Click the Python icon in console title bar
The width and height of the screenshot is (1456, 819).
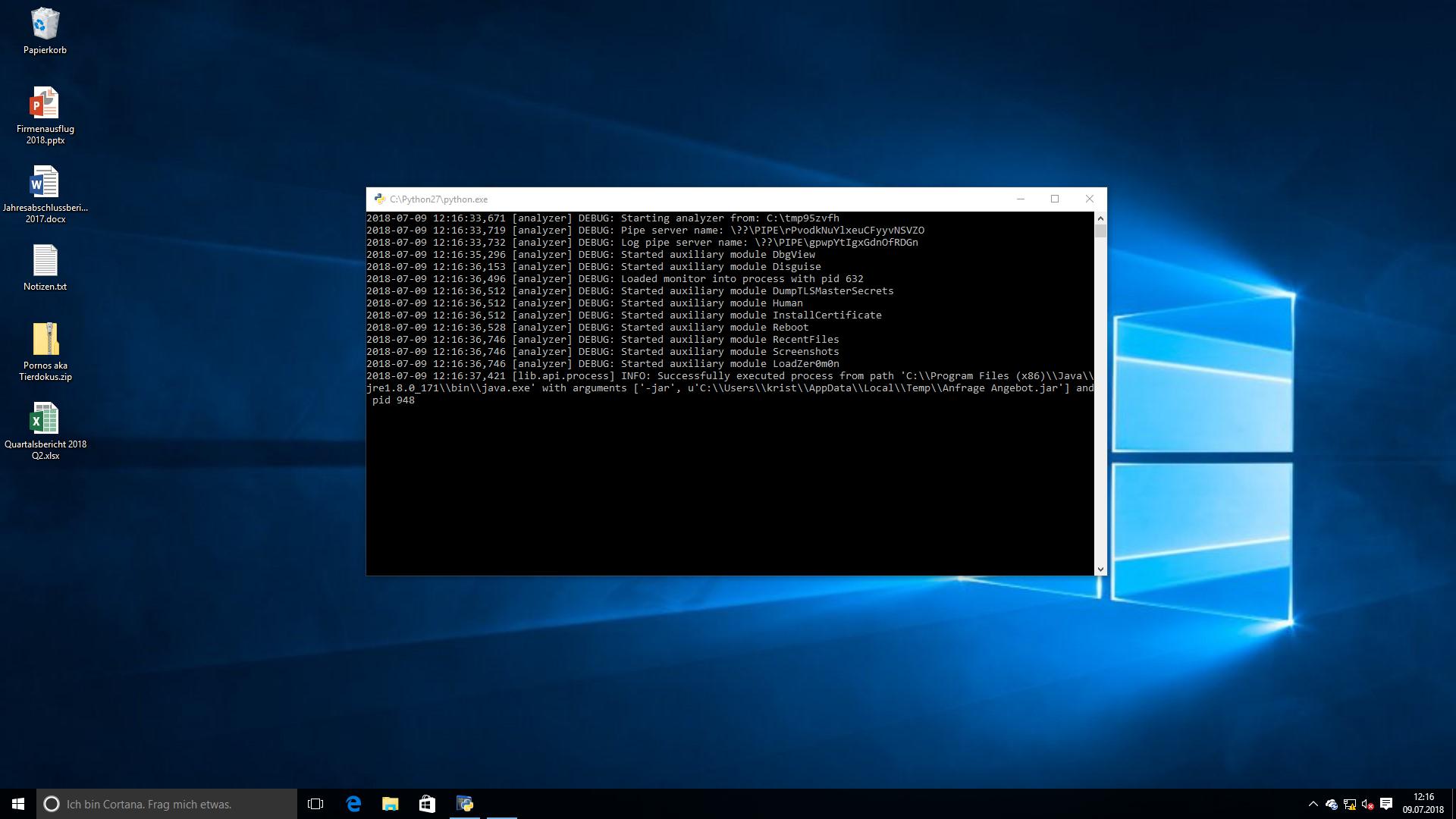379,199
